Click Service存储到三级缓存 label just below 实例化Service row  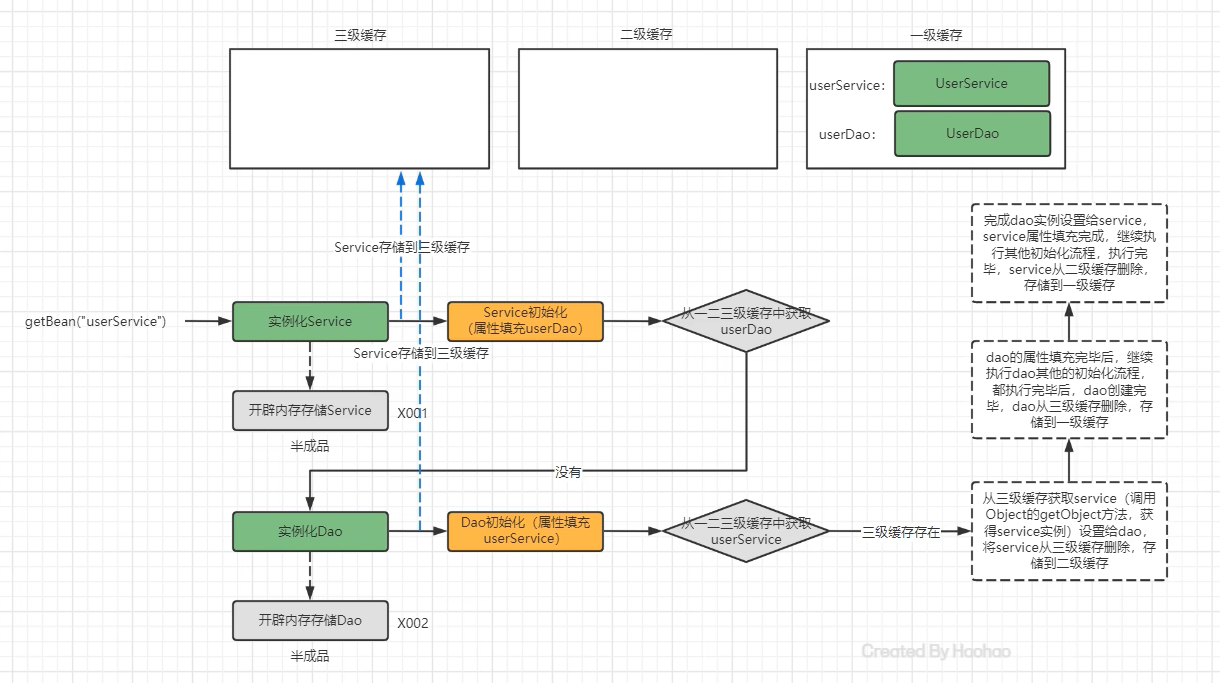421,353
